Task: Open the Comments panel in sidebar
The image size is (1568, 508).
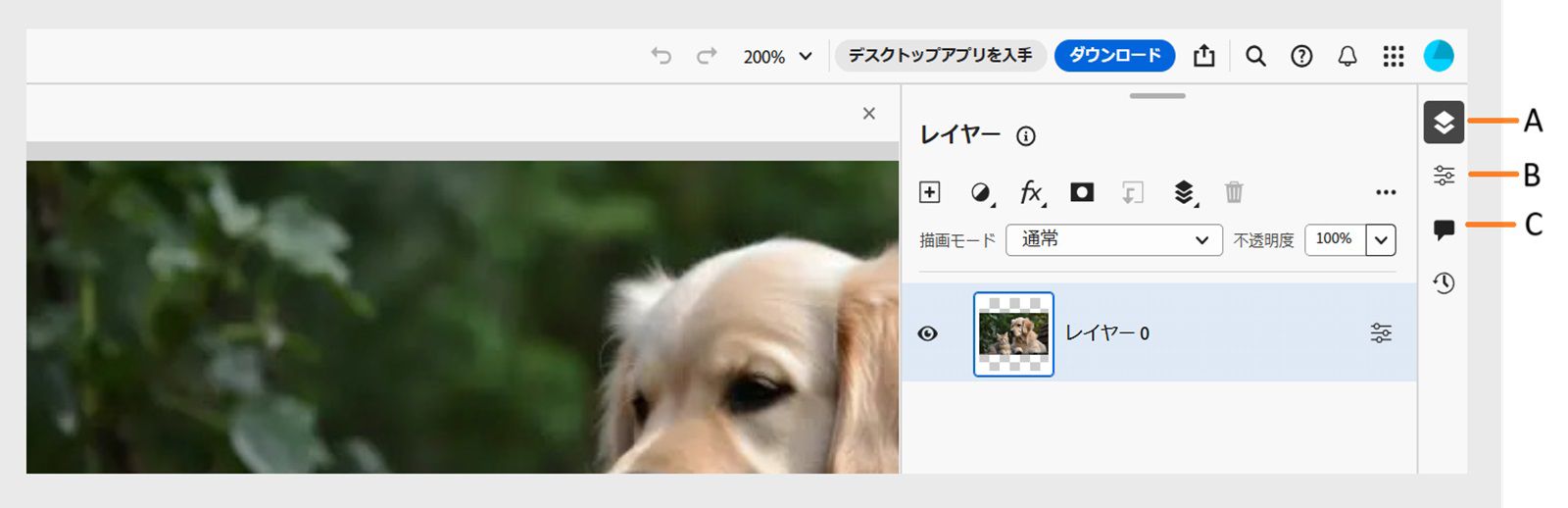Action: 1444,229
